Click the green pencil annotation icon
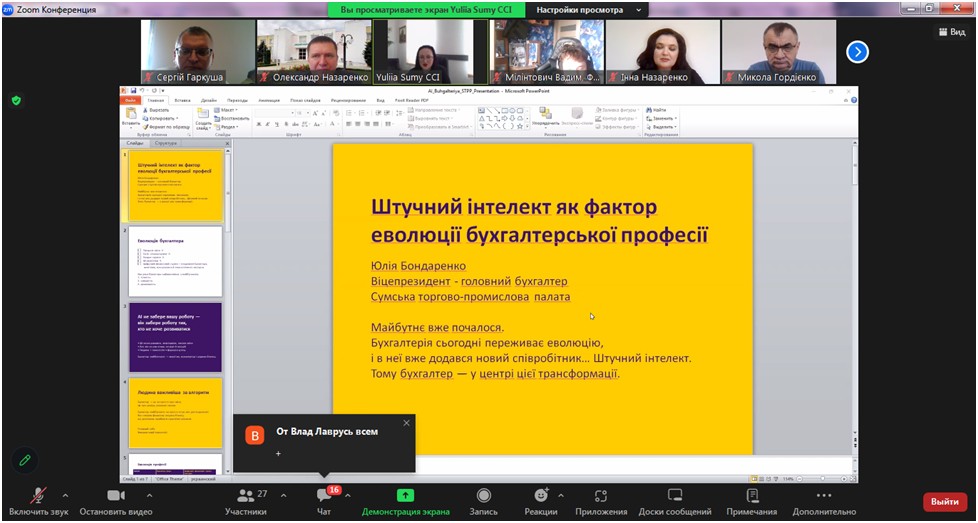978x523 pixels. 25,460
